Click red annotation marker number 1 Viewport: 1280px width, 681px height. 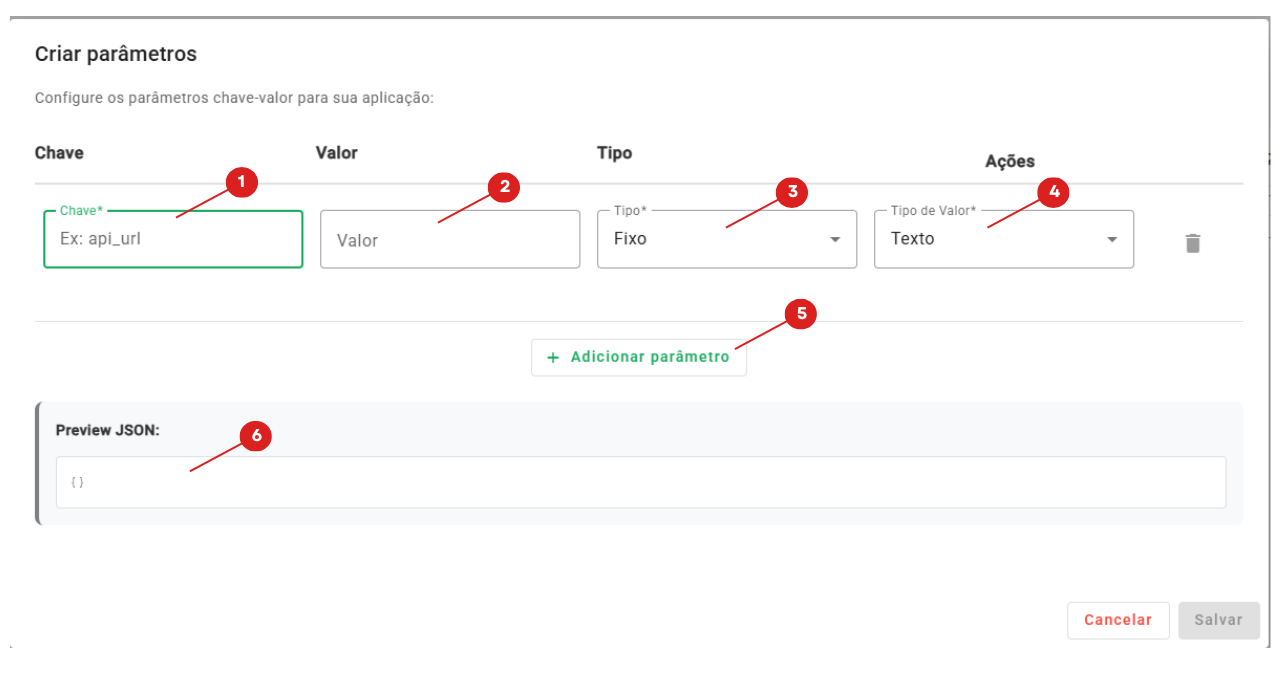[241, 183]
